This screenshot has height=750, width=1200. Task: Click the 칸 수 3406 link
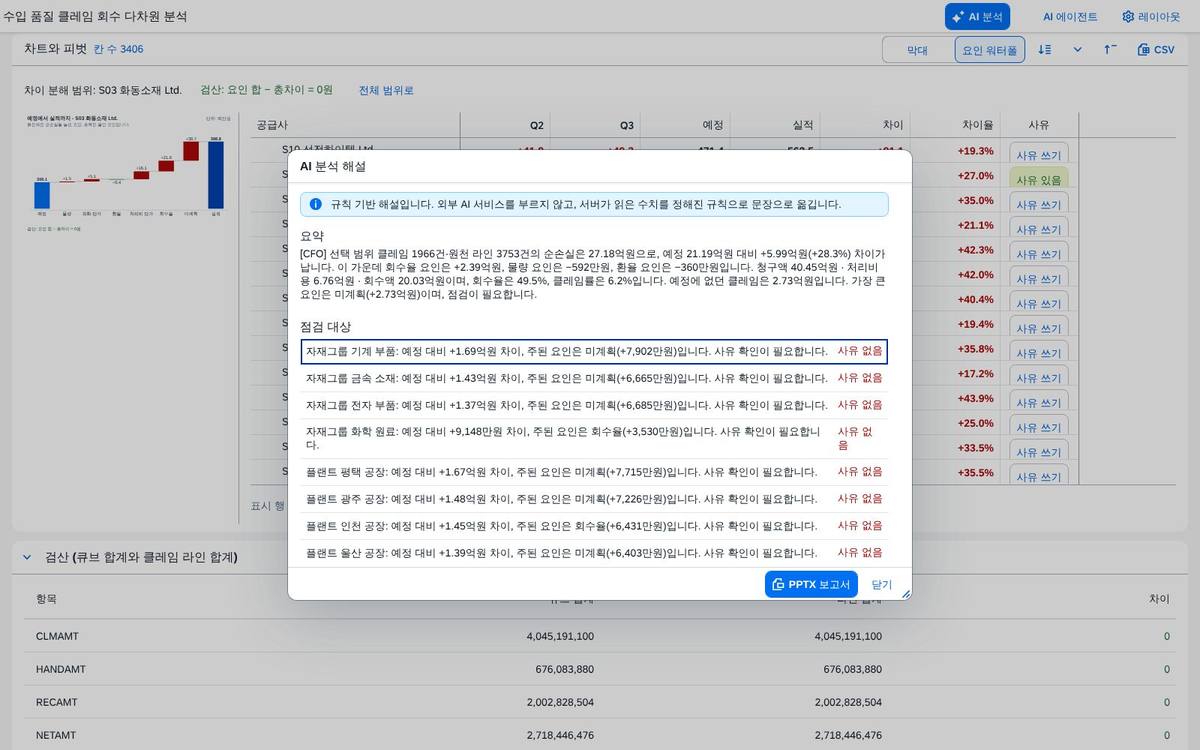point(118,49)
